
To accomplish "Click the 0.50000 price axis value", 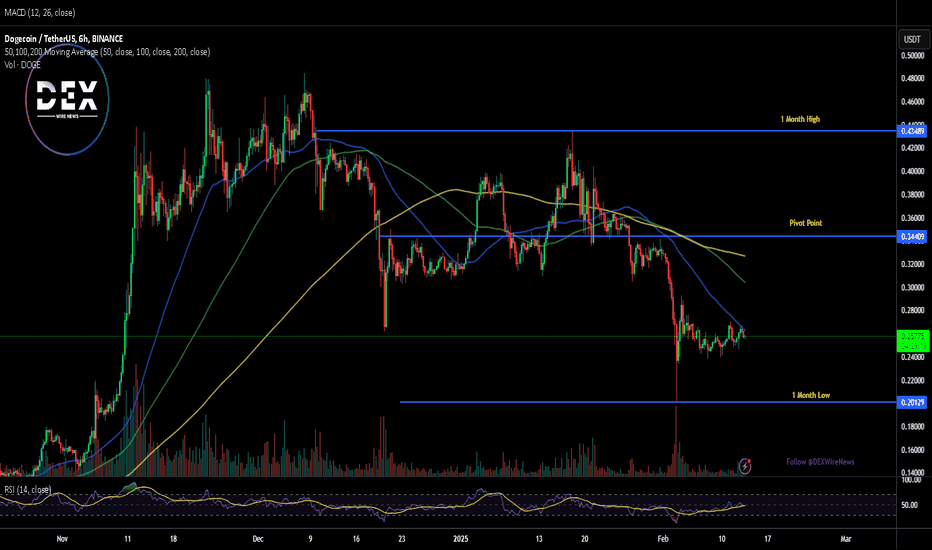I will (x=912, y=55).
